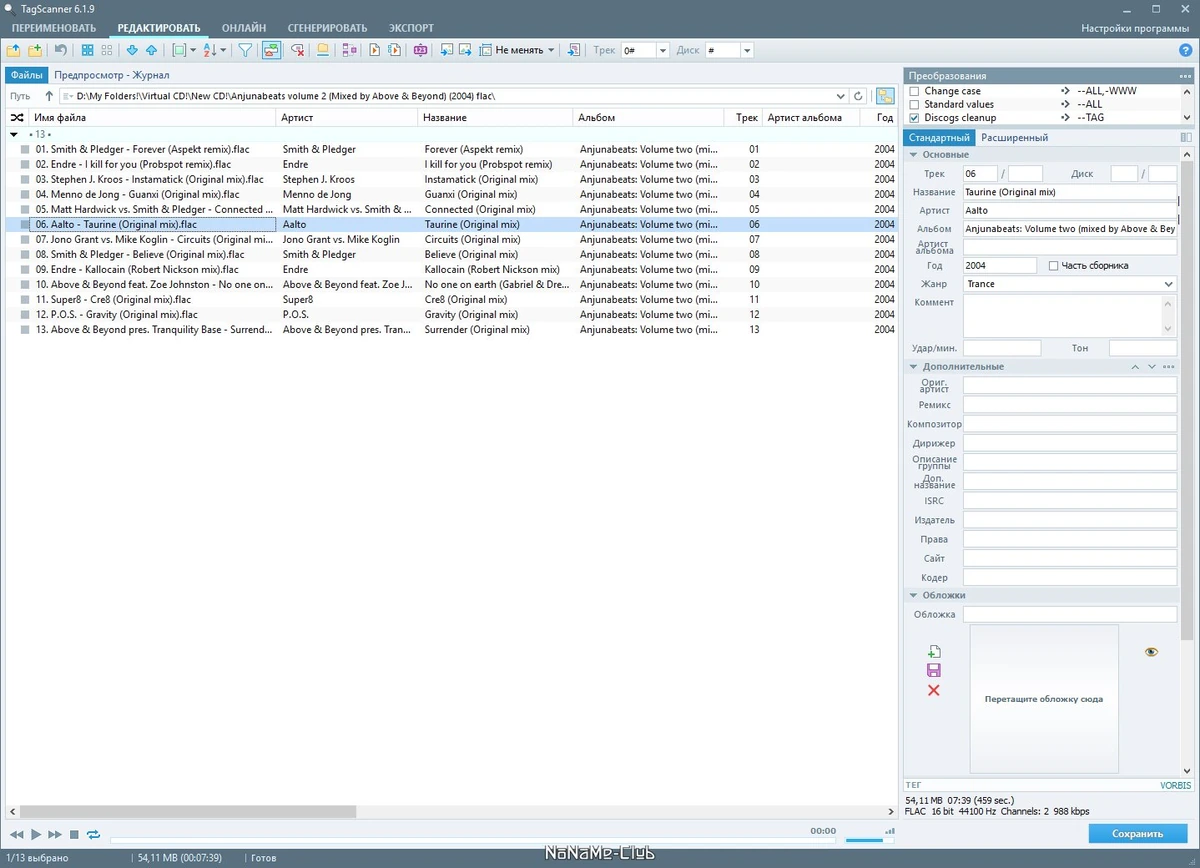
Task: Click the highlighted green and red toolbar icon
Action: coord(271,50)
